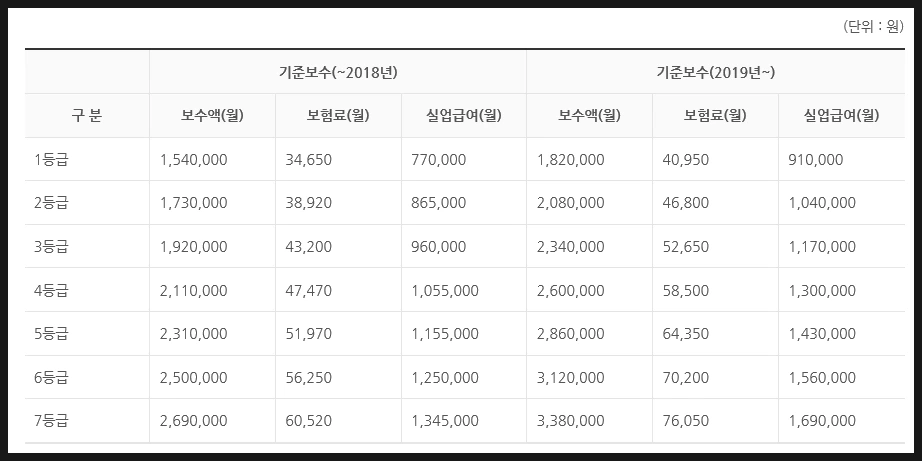Viewport: 922px width, 461px height.
Task: Click the 기준보수(~2018년) header cell
Action: click(338, 72)
